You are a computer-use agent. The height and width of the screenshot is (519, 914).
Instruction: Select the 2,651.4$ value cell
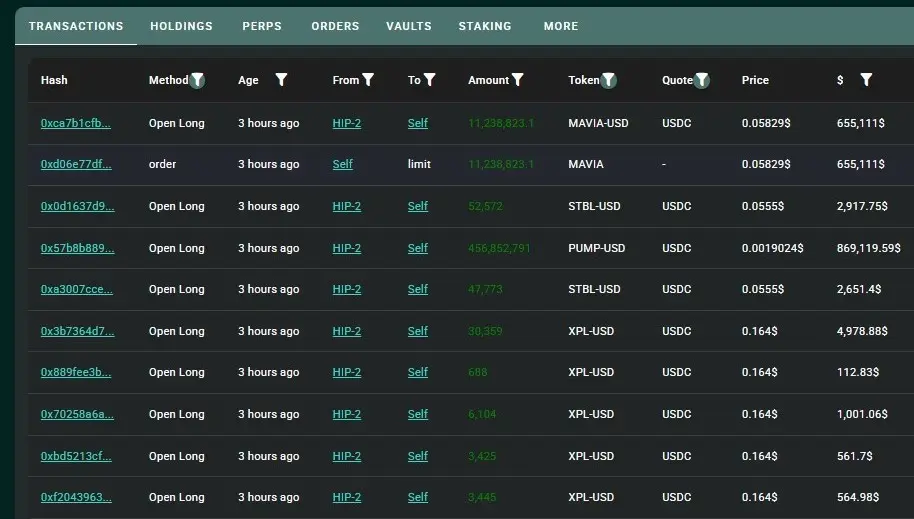(859, 289)
